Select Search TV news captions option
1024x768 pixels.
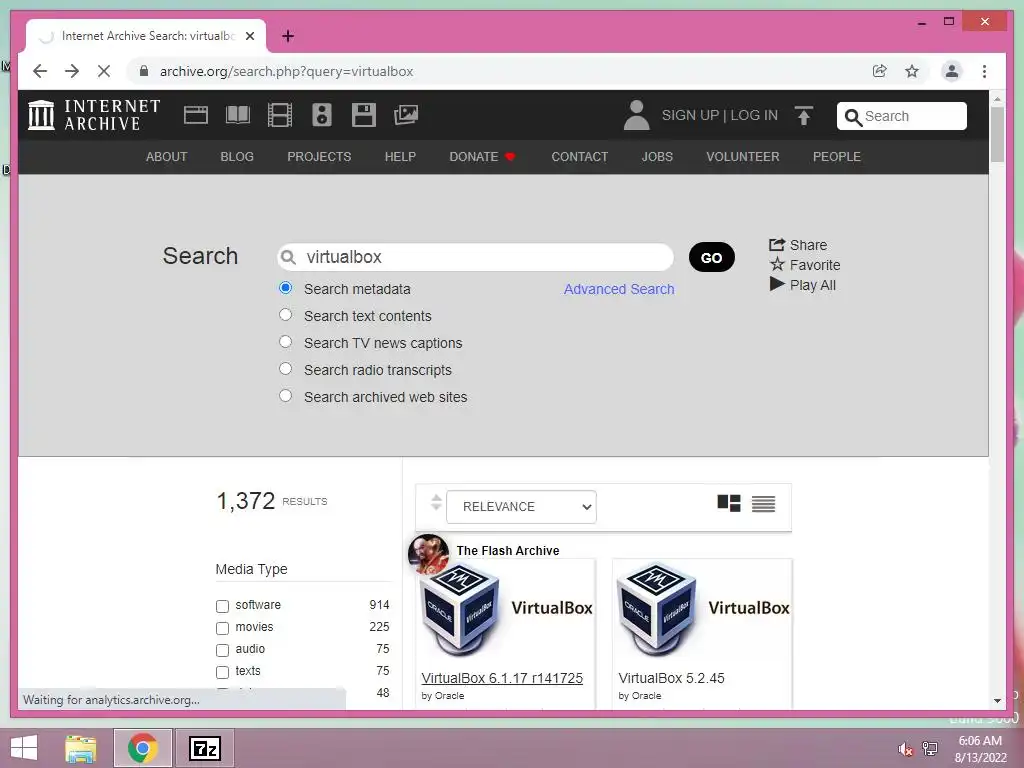[285, 342]
